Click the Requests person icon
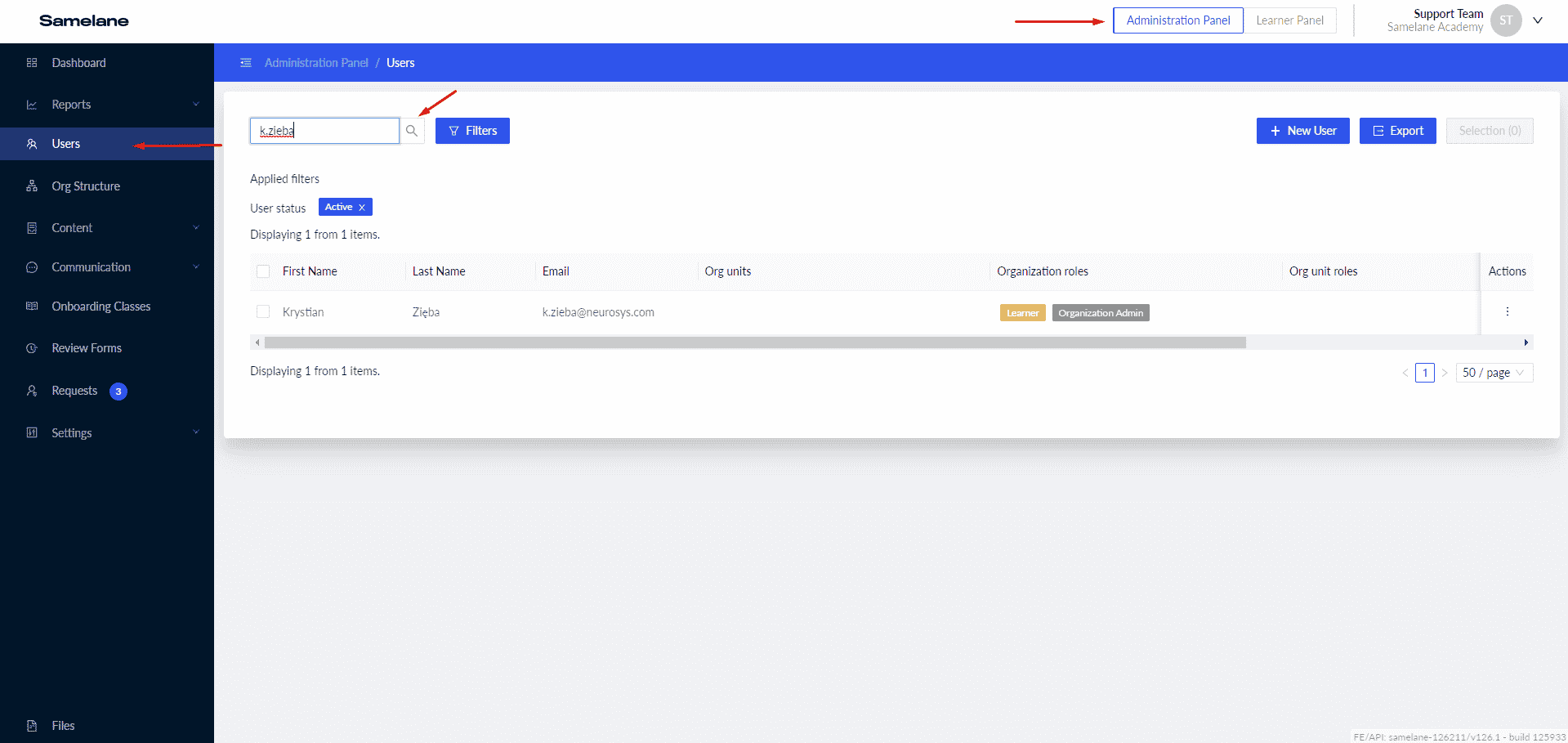Screen dimensions: 1568x743 (32, 391)
